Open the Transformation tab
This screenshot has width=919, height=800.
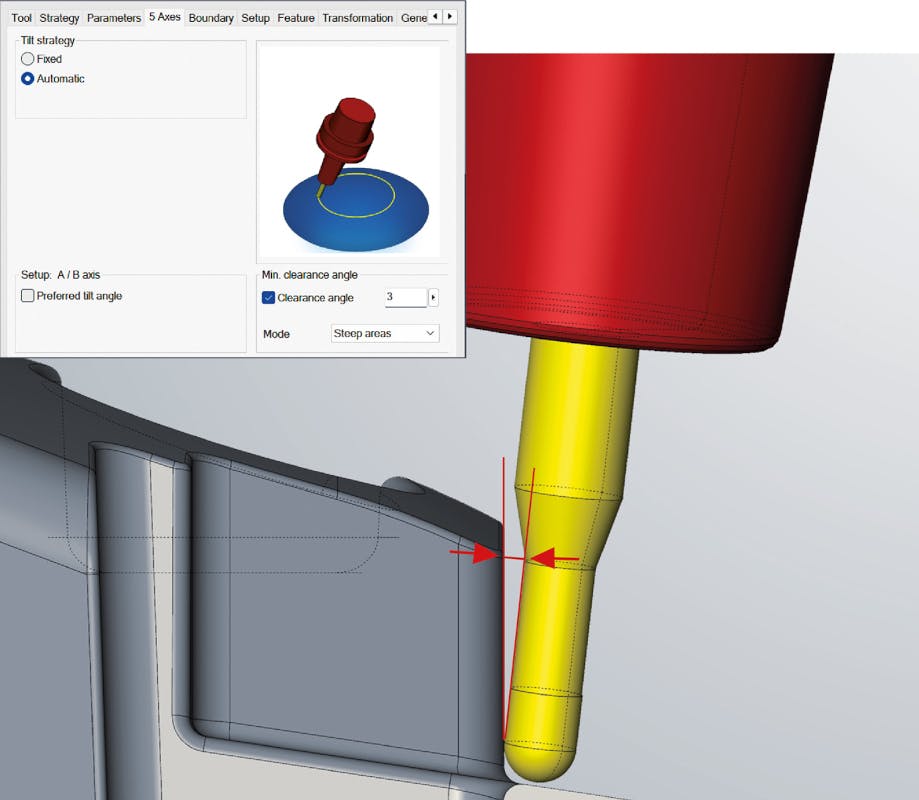point(358,18)
